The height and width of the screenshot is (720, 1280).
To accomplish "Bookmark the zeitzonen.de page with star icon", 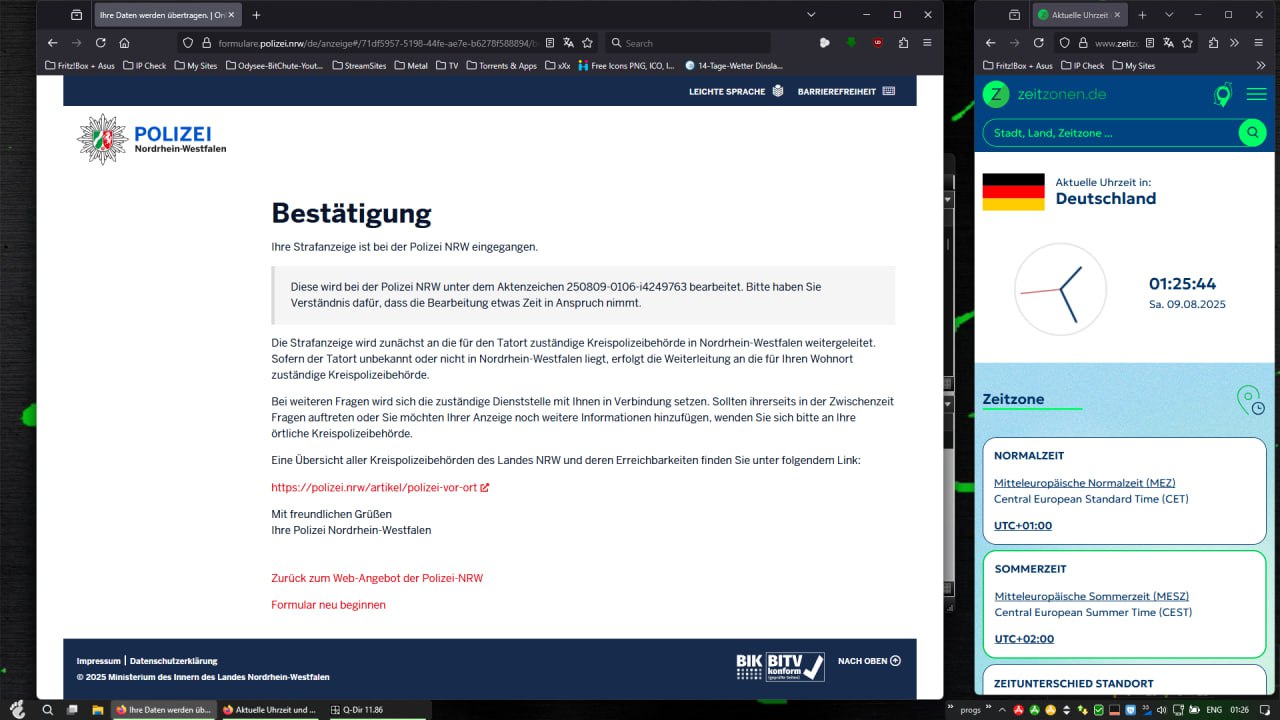I will click(1188, 43).
